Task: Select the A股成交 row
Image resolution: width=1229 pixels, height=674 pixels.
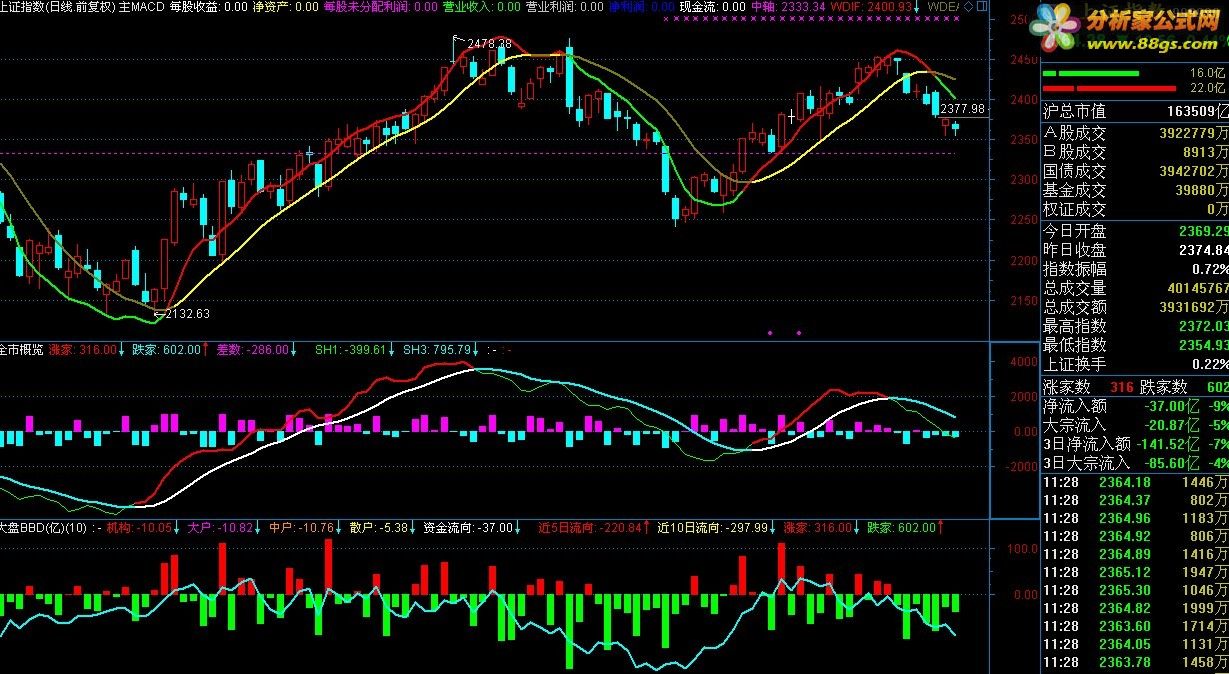Action: point(1135,132)
